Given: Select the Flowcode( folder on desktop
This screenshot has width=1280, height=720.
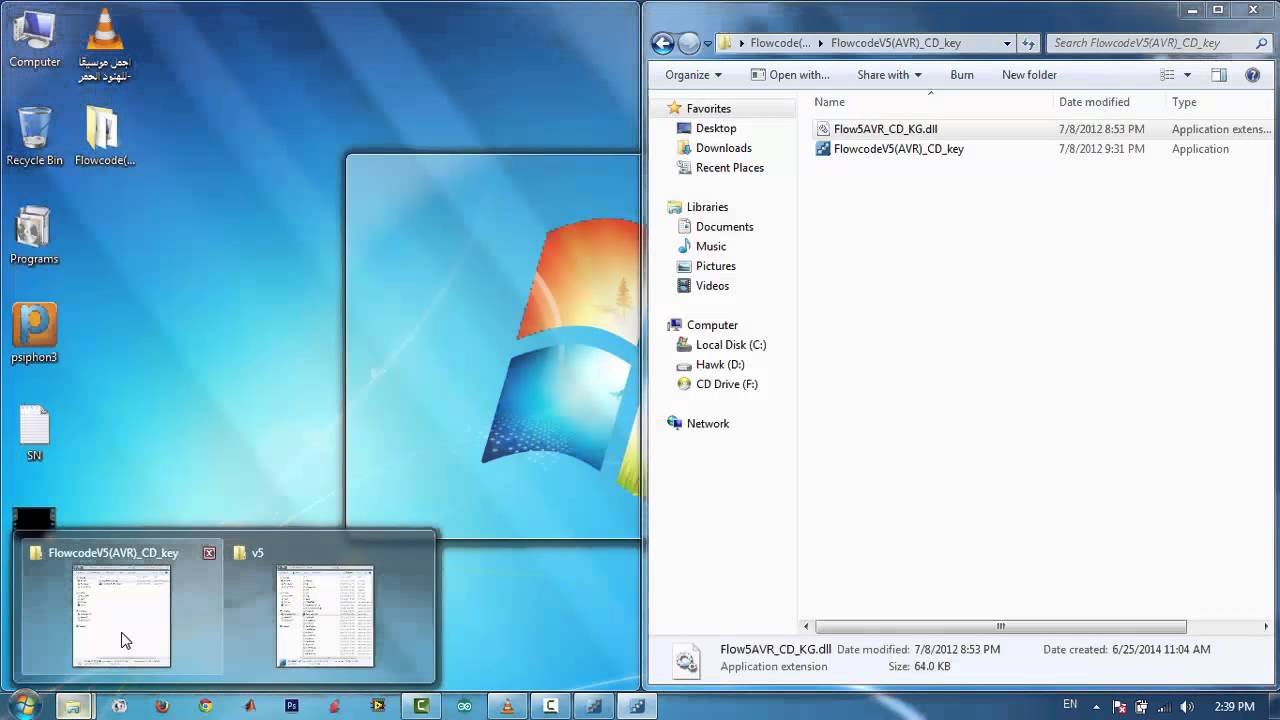Looking at the screenshot, I should 104,136.
